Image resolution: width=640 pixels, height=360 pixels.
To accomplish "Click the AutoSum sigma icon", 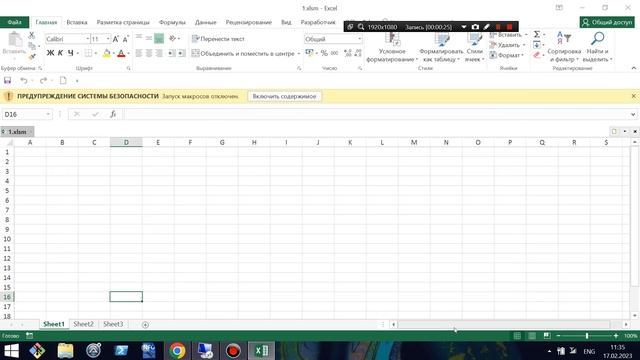I will point(537,35).
